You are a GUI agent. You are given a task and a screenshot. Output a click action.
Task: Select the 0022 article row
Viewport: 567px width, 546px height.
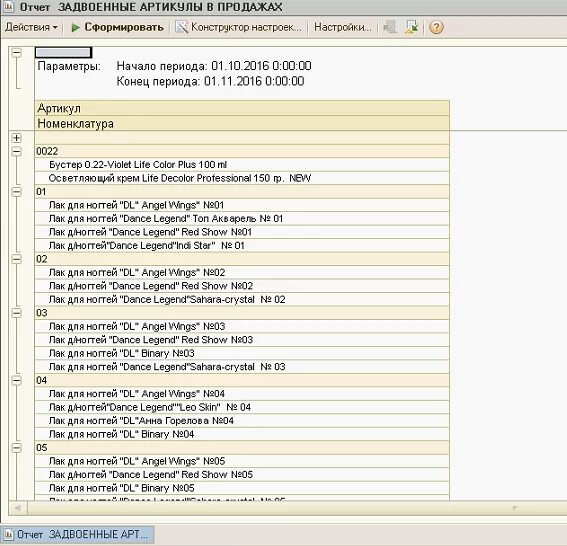pos(242,151)
